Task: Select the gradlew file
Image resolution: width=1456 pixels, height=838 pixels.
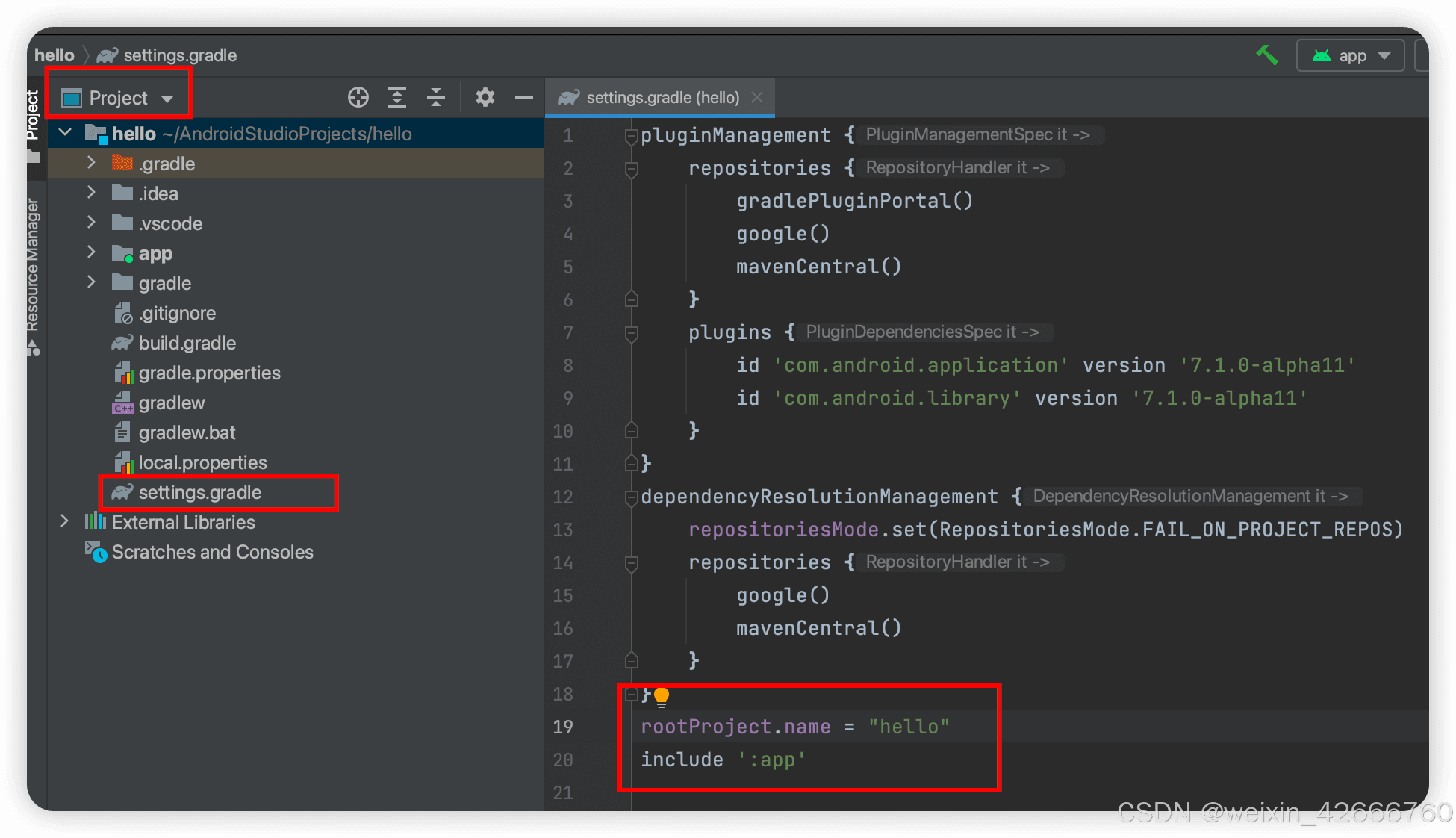Action: 171,403
